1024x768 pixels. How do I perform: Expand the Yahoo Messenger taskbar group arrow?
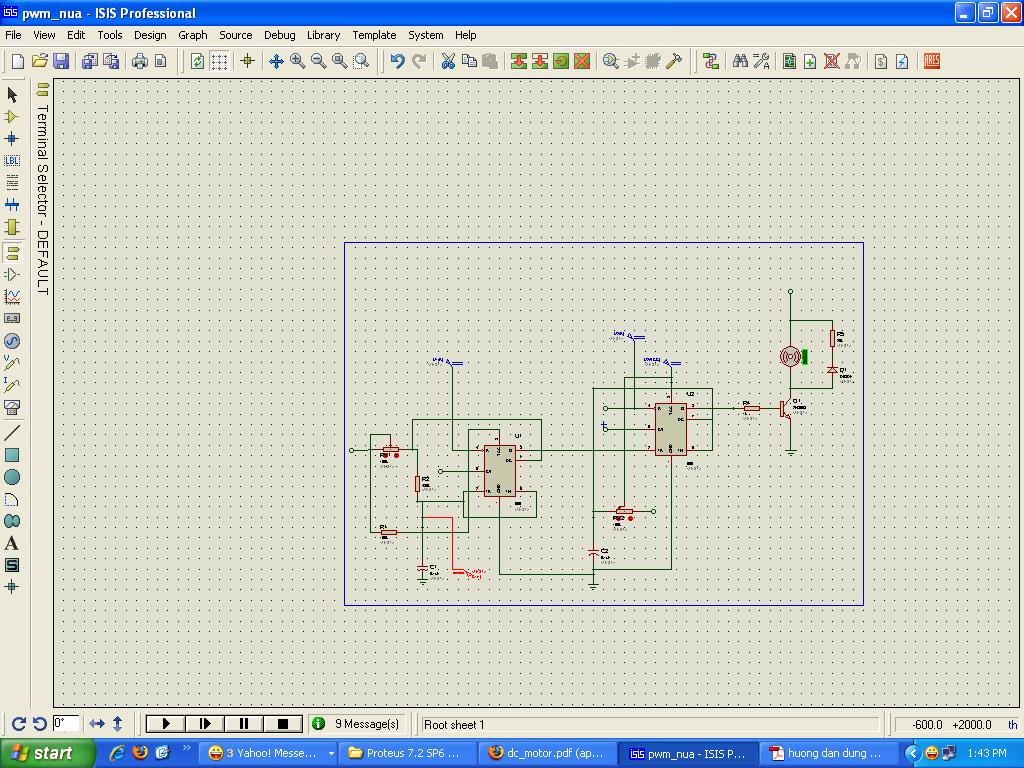click(331, 753)
